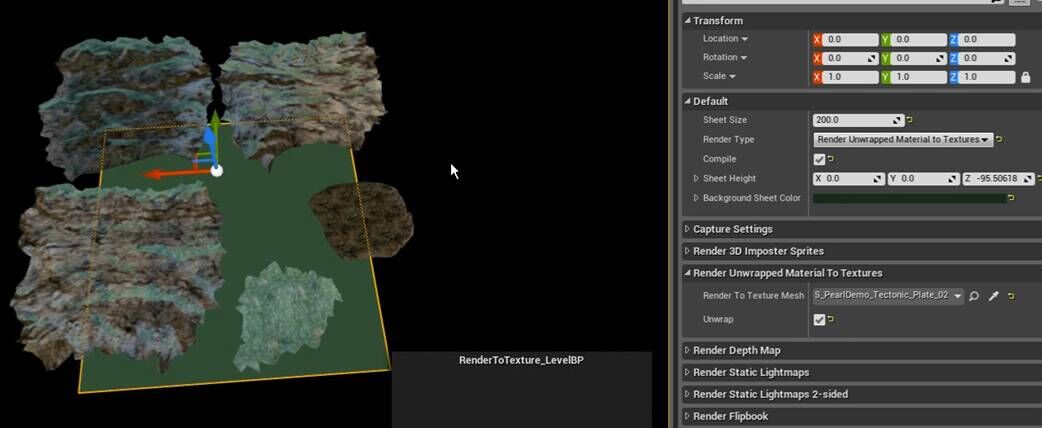Screen dimensions: 1042x428
Task: Reset Render Type to default arrow
Action: tap(1000, 140)
